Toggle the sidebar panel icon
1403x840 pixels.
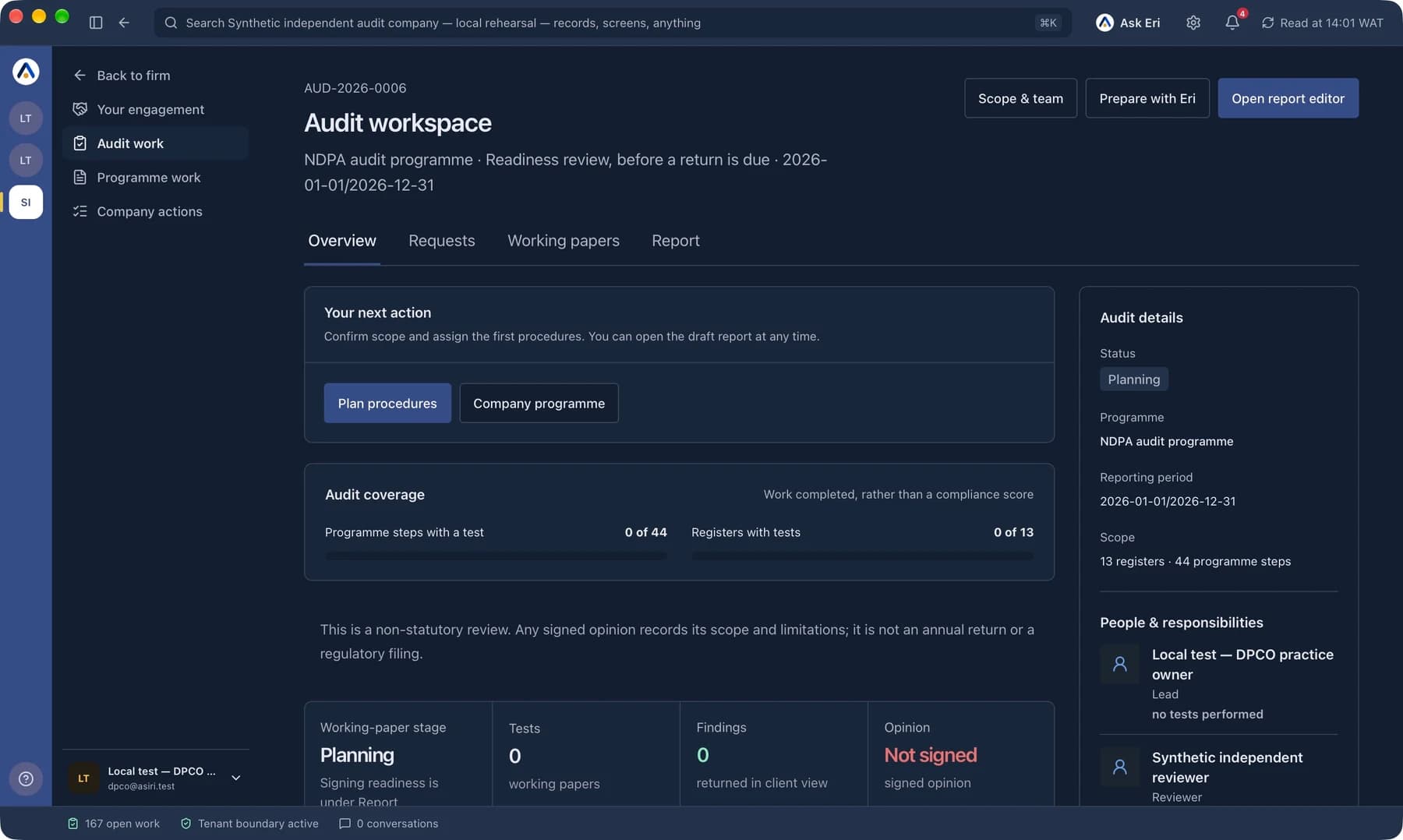pyautogui.click(x=96, y=23)
